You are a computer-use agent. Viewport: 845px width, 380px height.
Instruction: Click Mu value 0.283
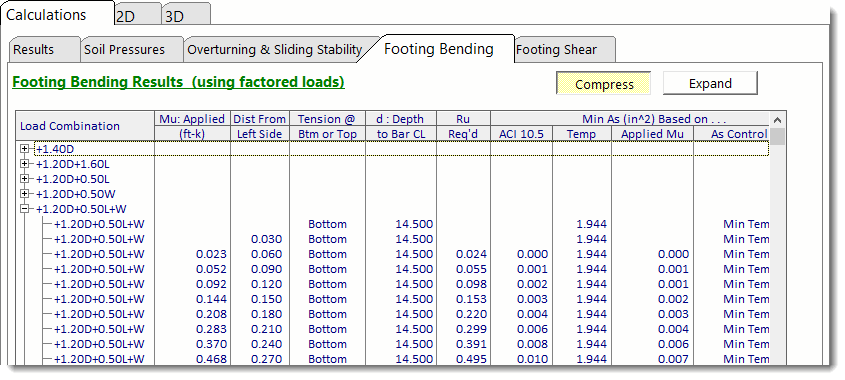211,330
